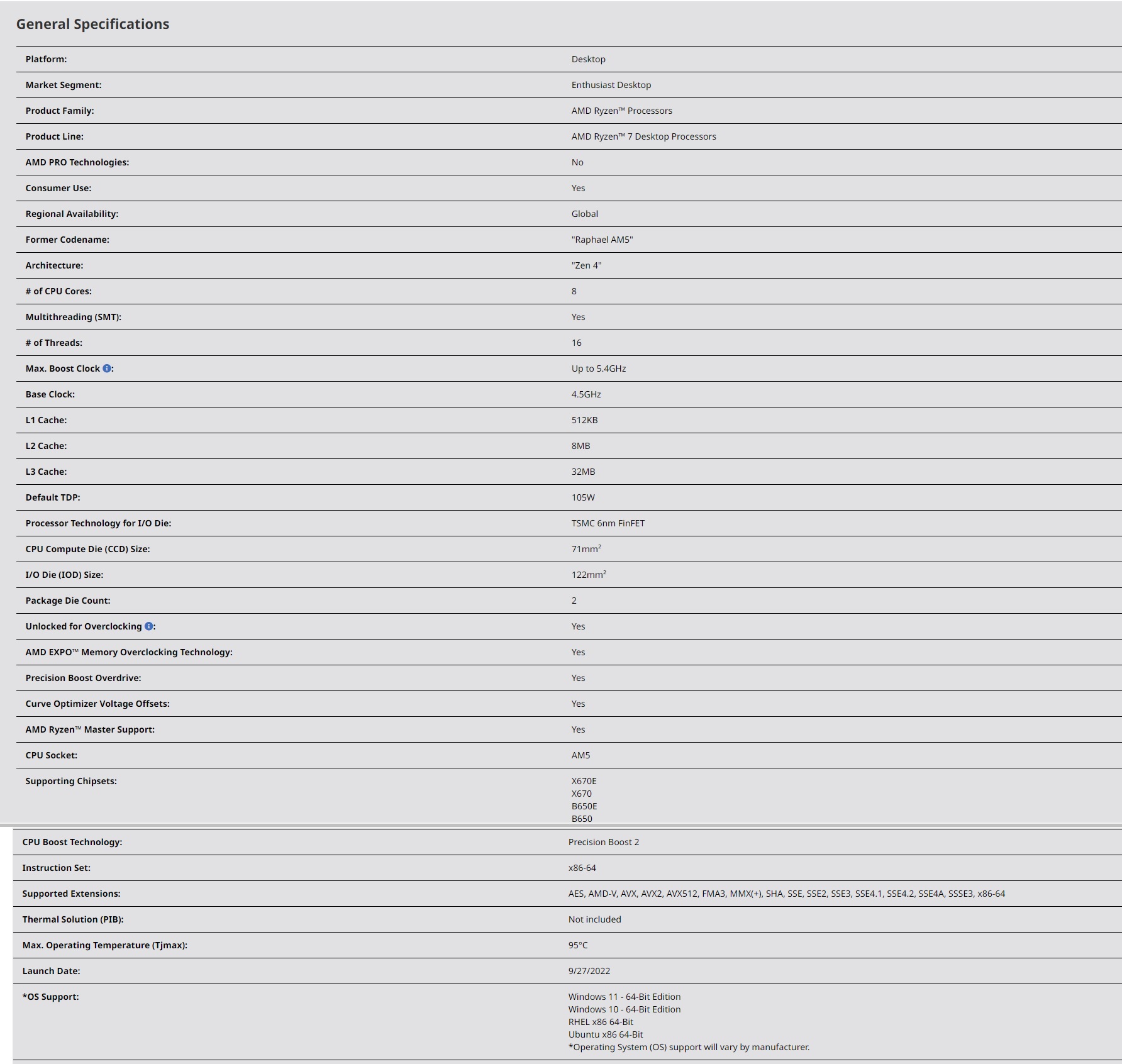Click the Max. Boost Clock info icon
Viewport: 1122px width, 1064px height.
tap(107, 369)
